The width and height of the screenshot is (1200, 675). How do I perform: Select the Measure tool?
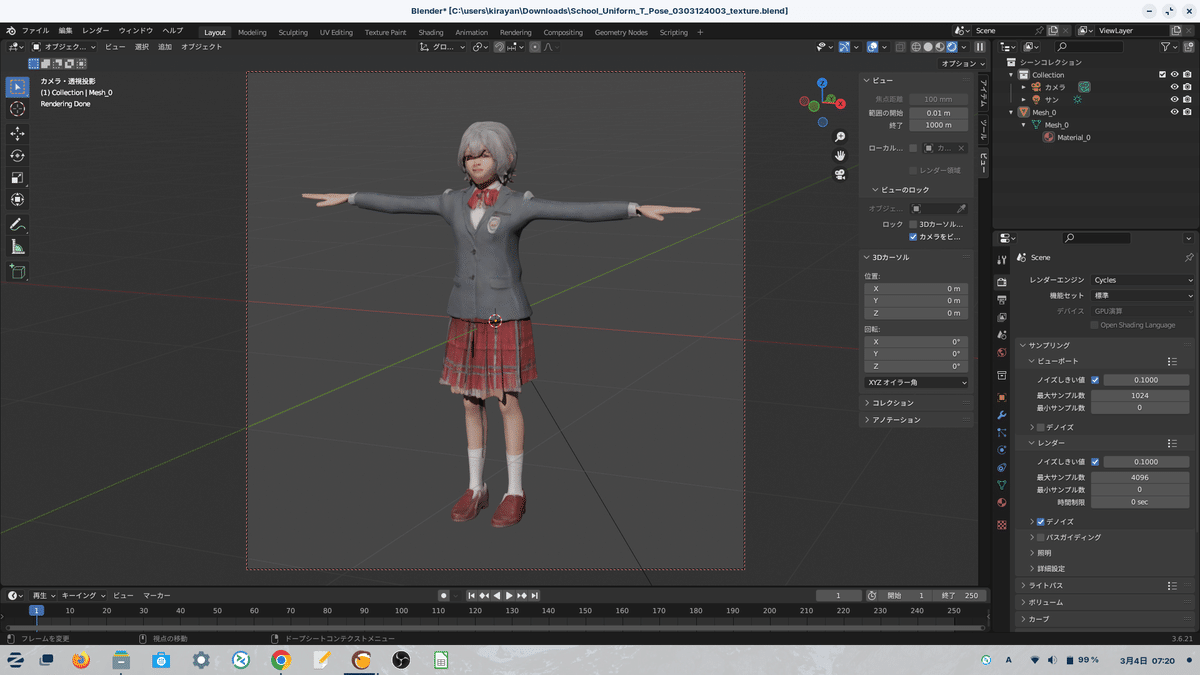(x=16, y=246)
